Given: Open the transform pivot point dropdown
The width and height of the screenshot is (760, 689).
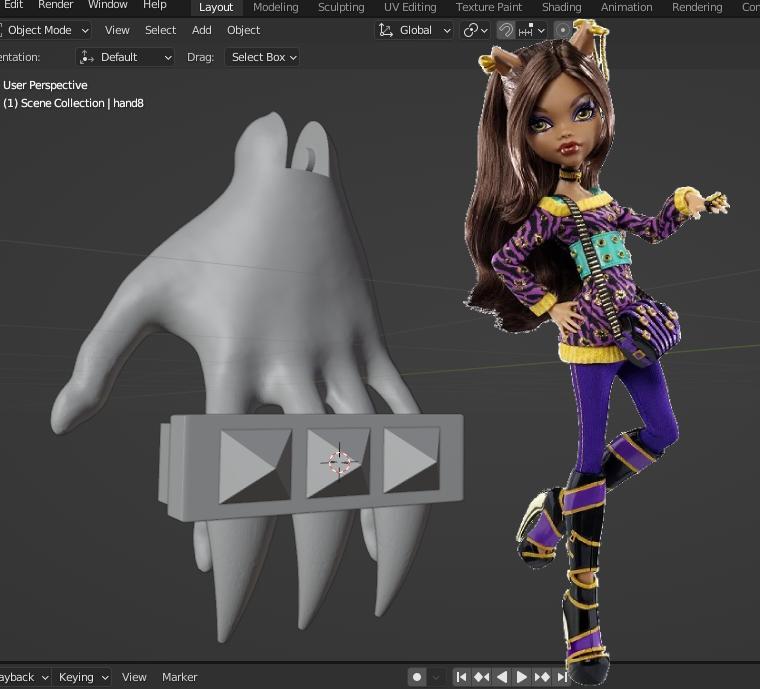Looking at the screenshot, I should pyautogui.click(x=475, y=31).
